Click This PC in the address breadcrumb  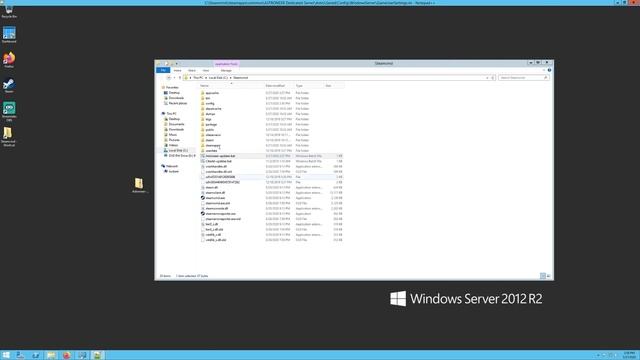pos(198,78)
